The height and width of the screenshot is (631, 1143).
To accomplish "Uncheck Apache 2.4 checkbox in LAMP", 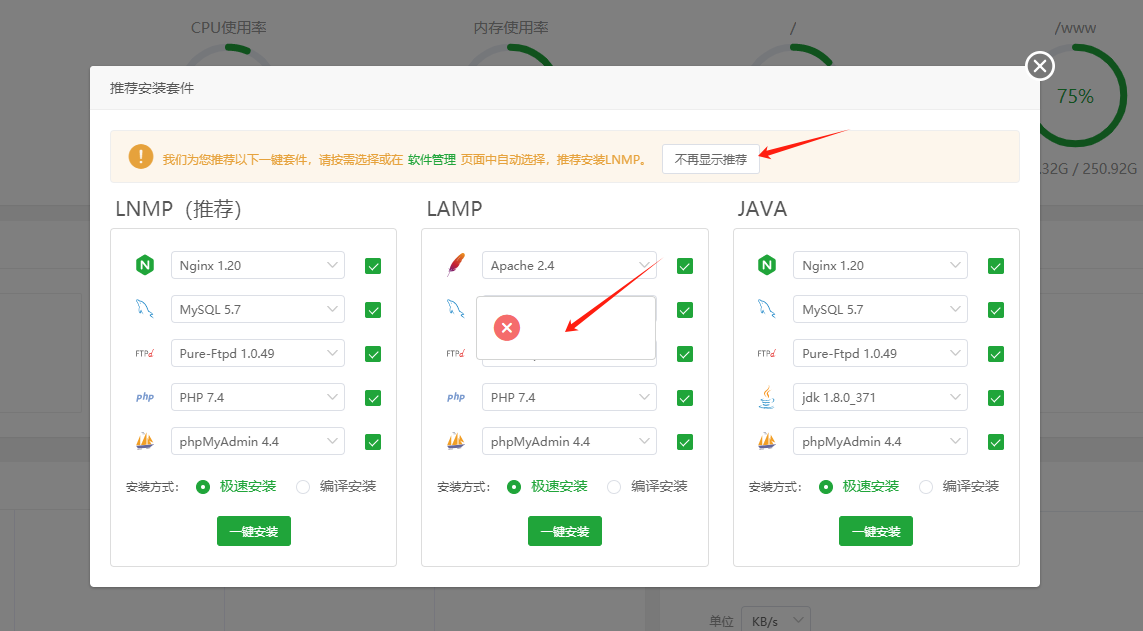I will 684,266.
